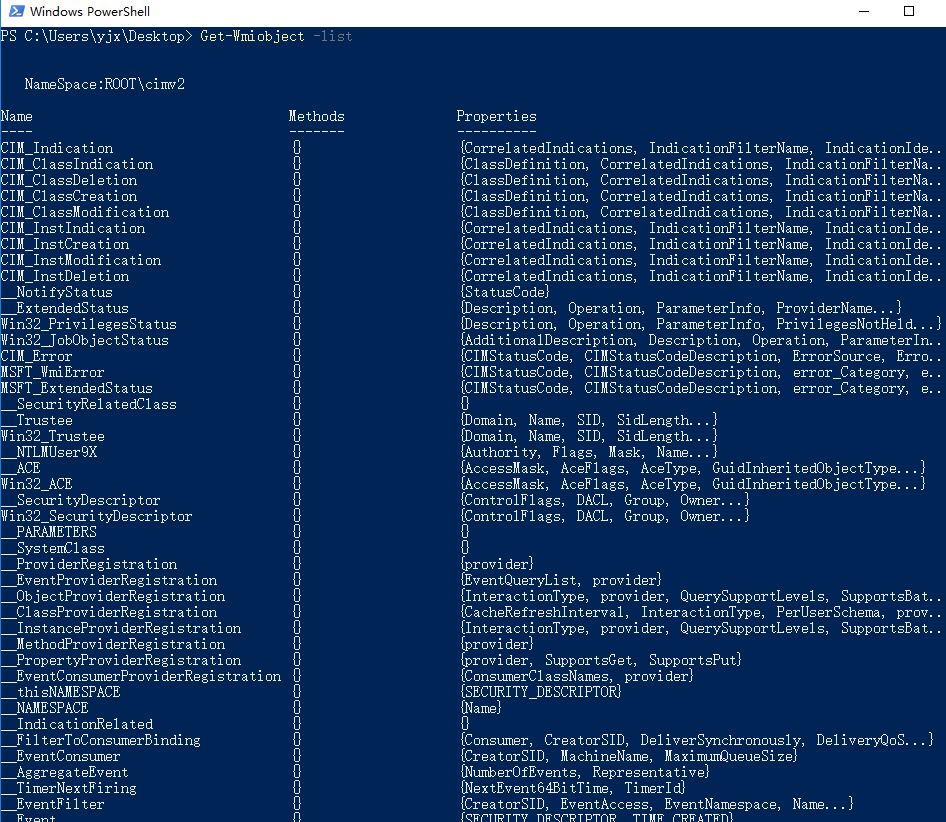
Task: Click the CIM_InstCreation name
Action: [x=65, y=244]
